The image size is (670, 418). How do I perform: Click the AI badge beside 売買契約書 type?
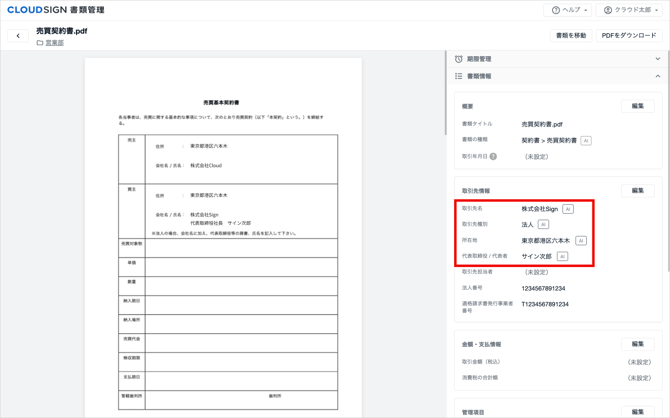(586, 141)
